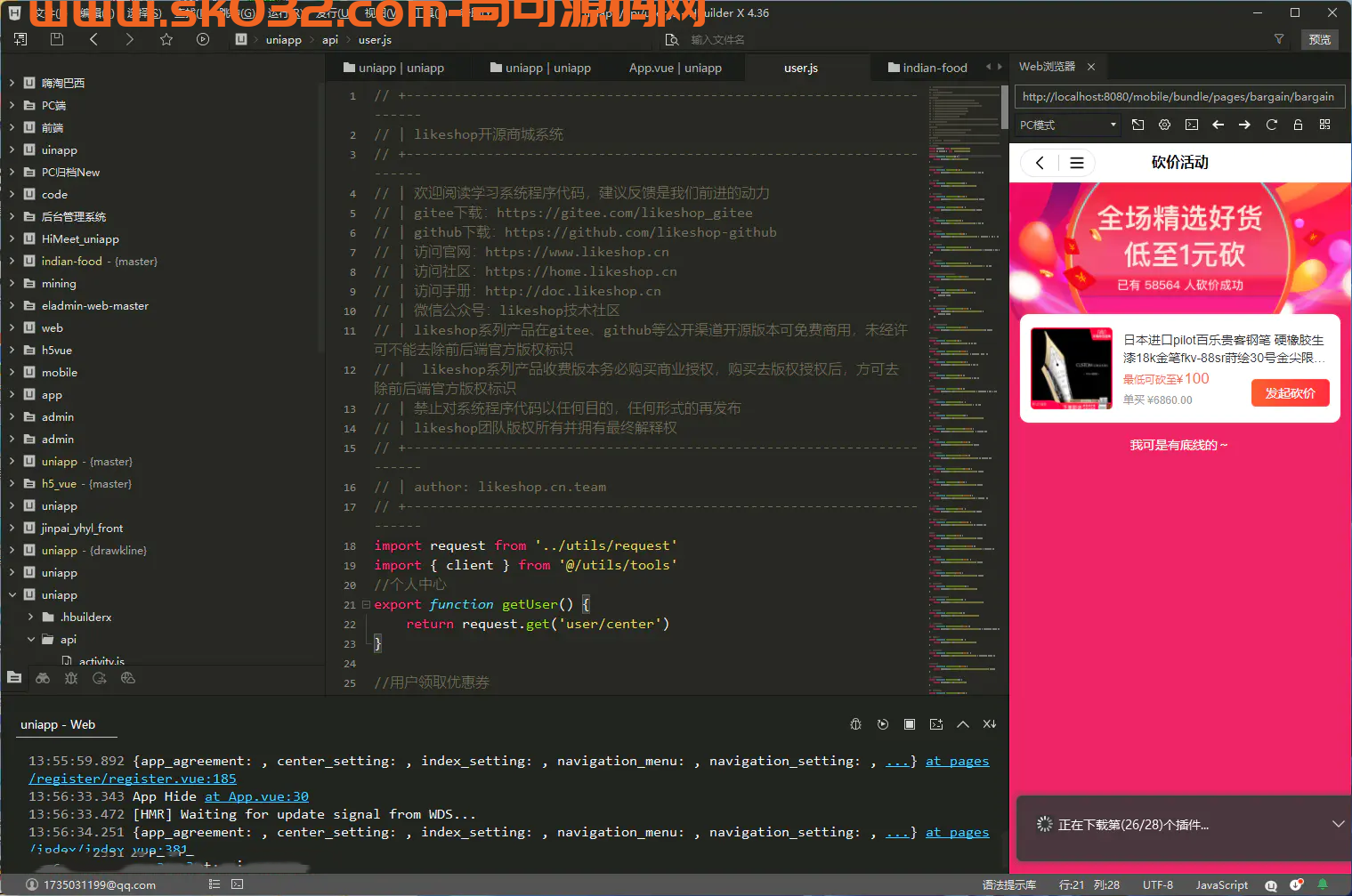Click the browser forward arrow icon

point(1244,125)
